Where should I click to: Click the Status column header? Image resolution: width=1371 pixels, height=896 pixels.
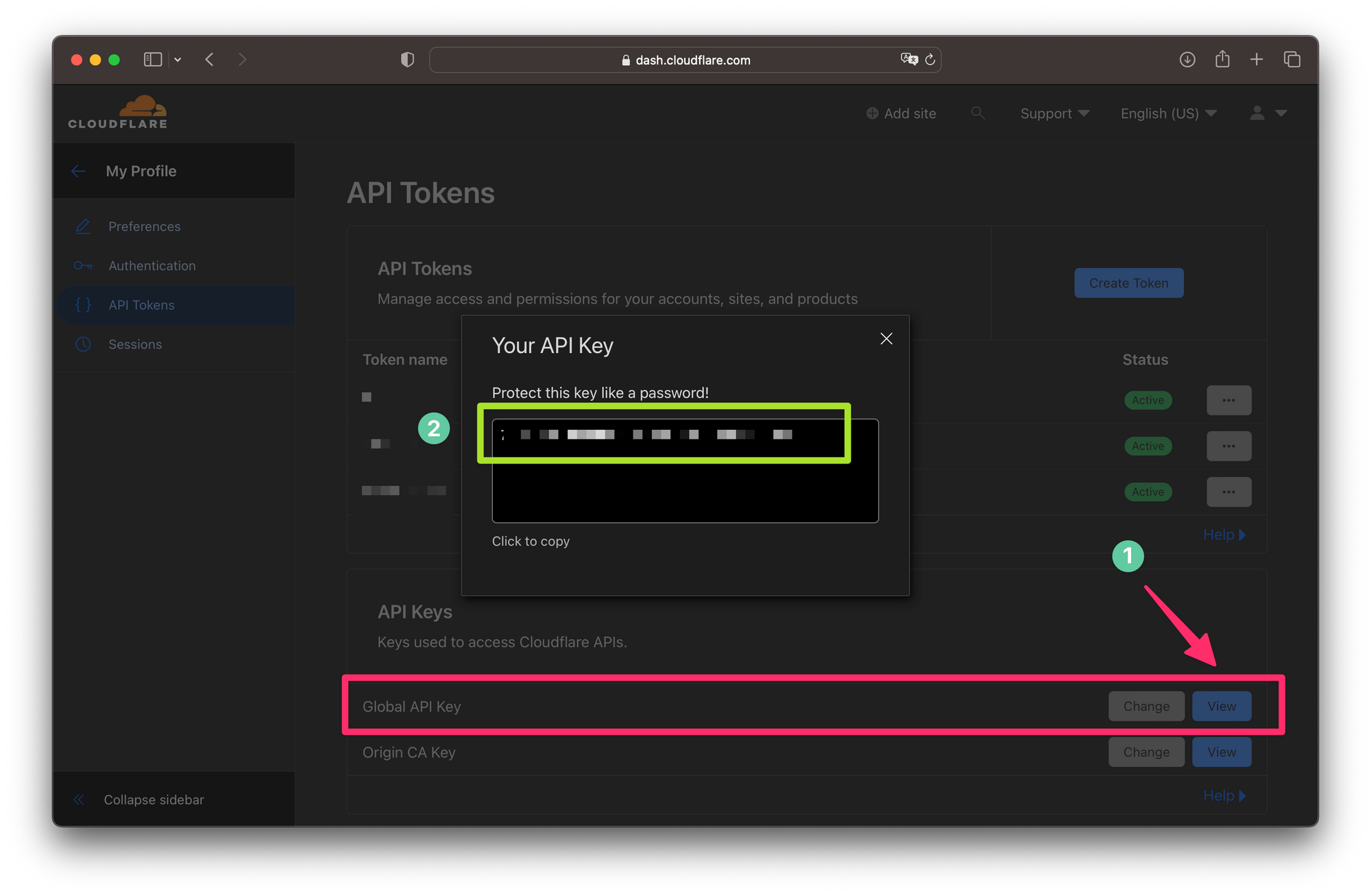click(1145, 360)
